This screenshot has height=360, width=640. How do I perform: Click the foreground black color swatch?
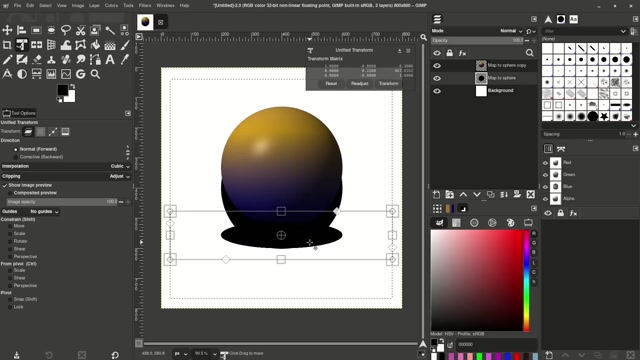click(x=62, y=90)
